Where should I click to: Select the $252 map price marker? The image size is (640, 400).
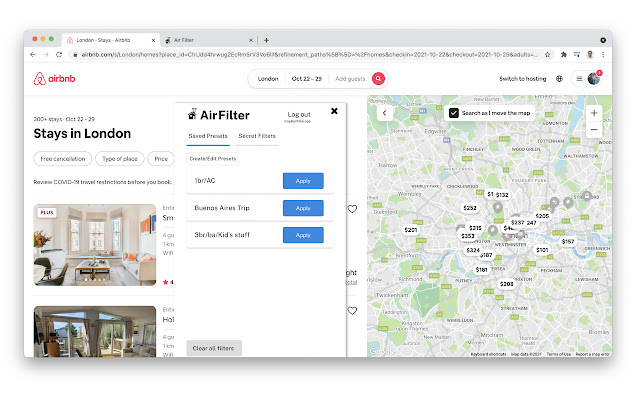click(470, 208)
